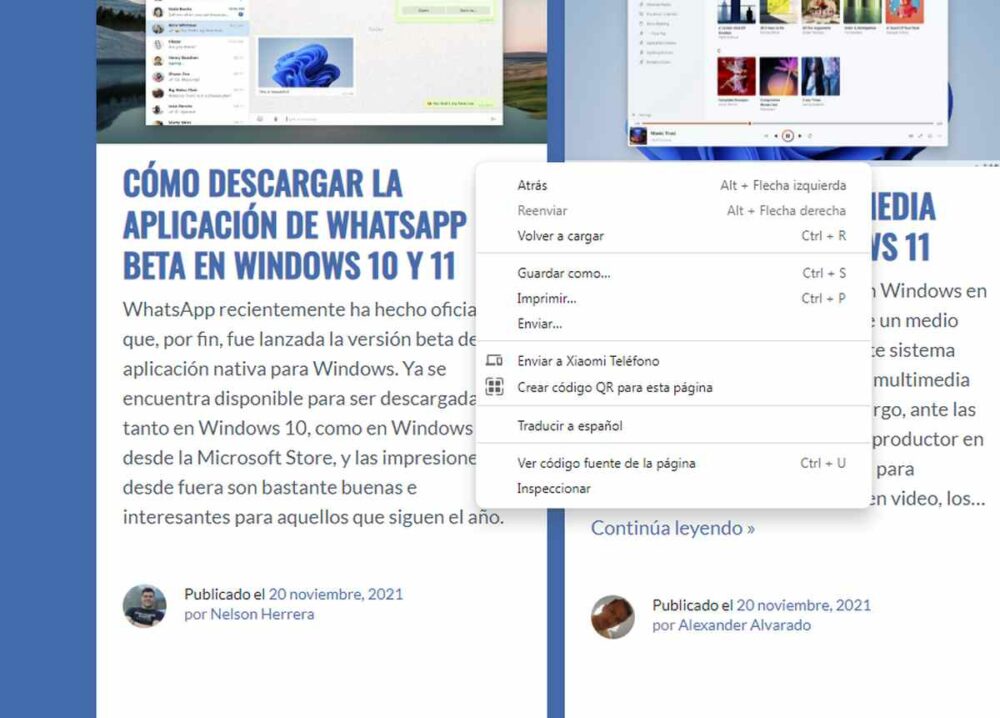Open author Nelson Herrera's page
The height and width of the screenshot is (718, 1000).
click(x=262, y=614)
